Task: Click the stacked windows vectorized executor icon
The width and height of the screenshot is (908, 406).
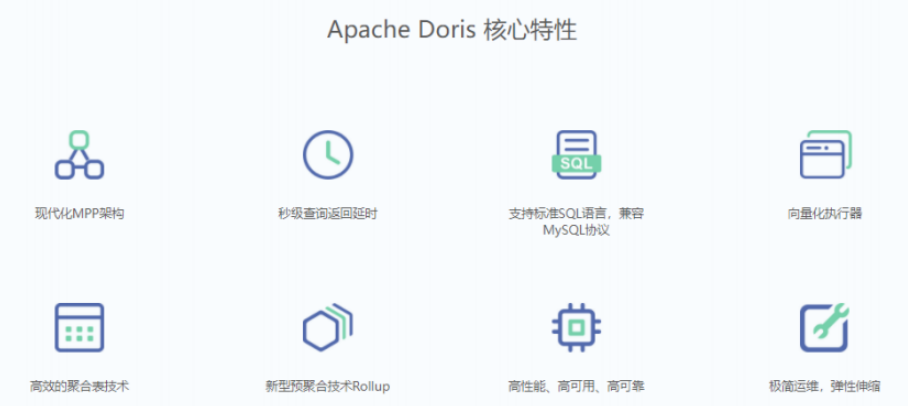Action: tap(825, 154)
